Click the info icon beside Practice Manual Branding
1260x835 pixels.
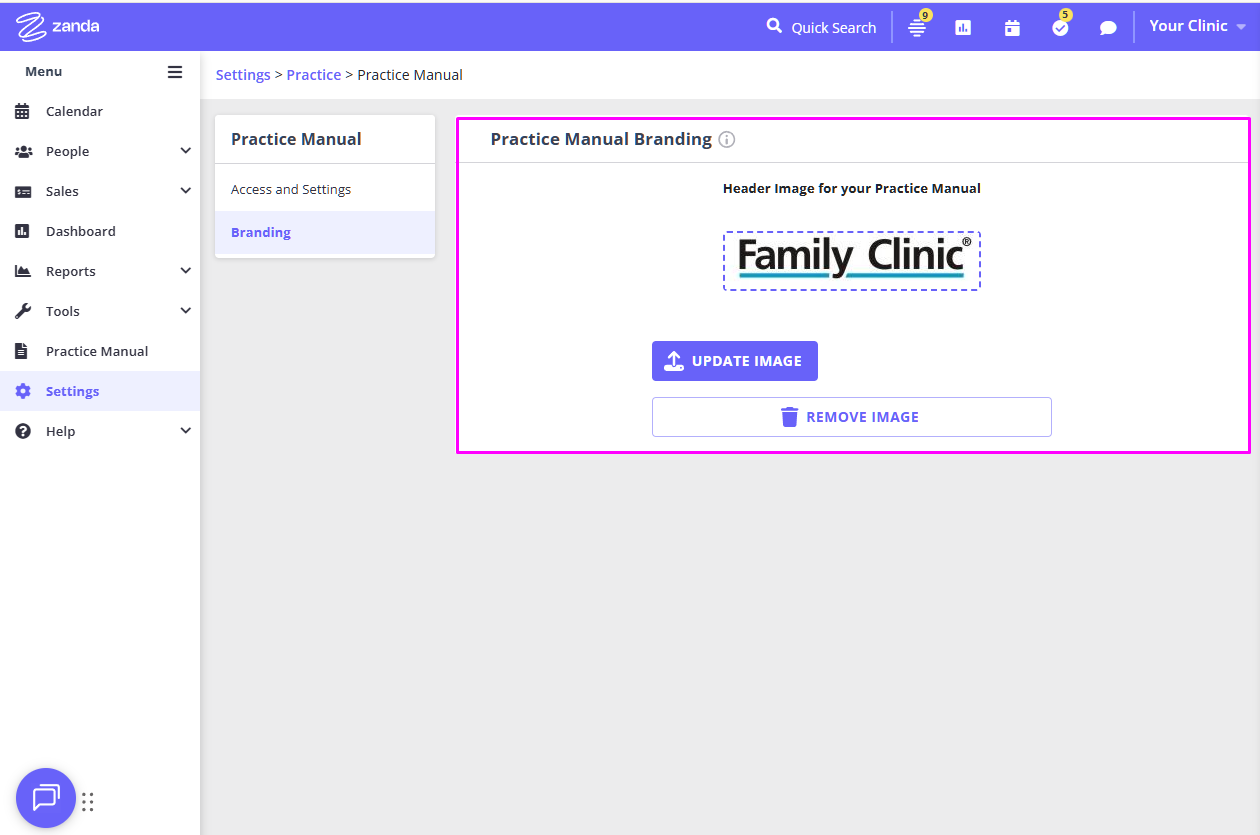[x=727, y=140]
